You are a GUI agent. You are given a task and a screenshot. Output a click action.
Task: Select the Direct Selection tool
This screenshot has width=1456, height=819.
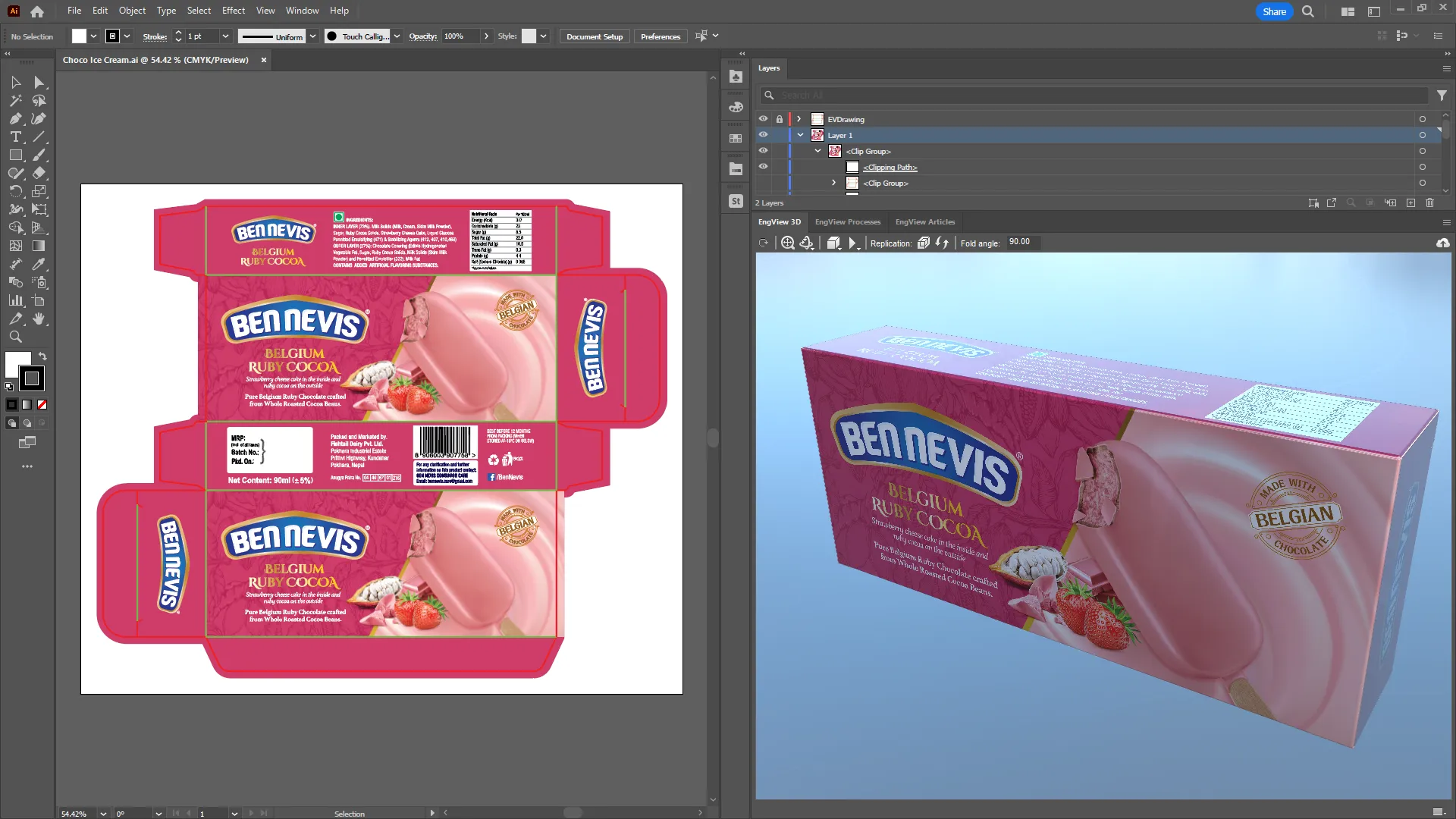click(x=39, y=82)
